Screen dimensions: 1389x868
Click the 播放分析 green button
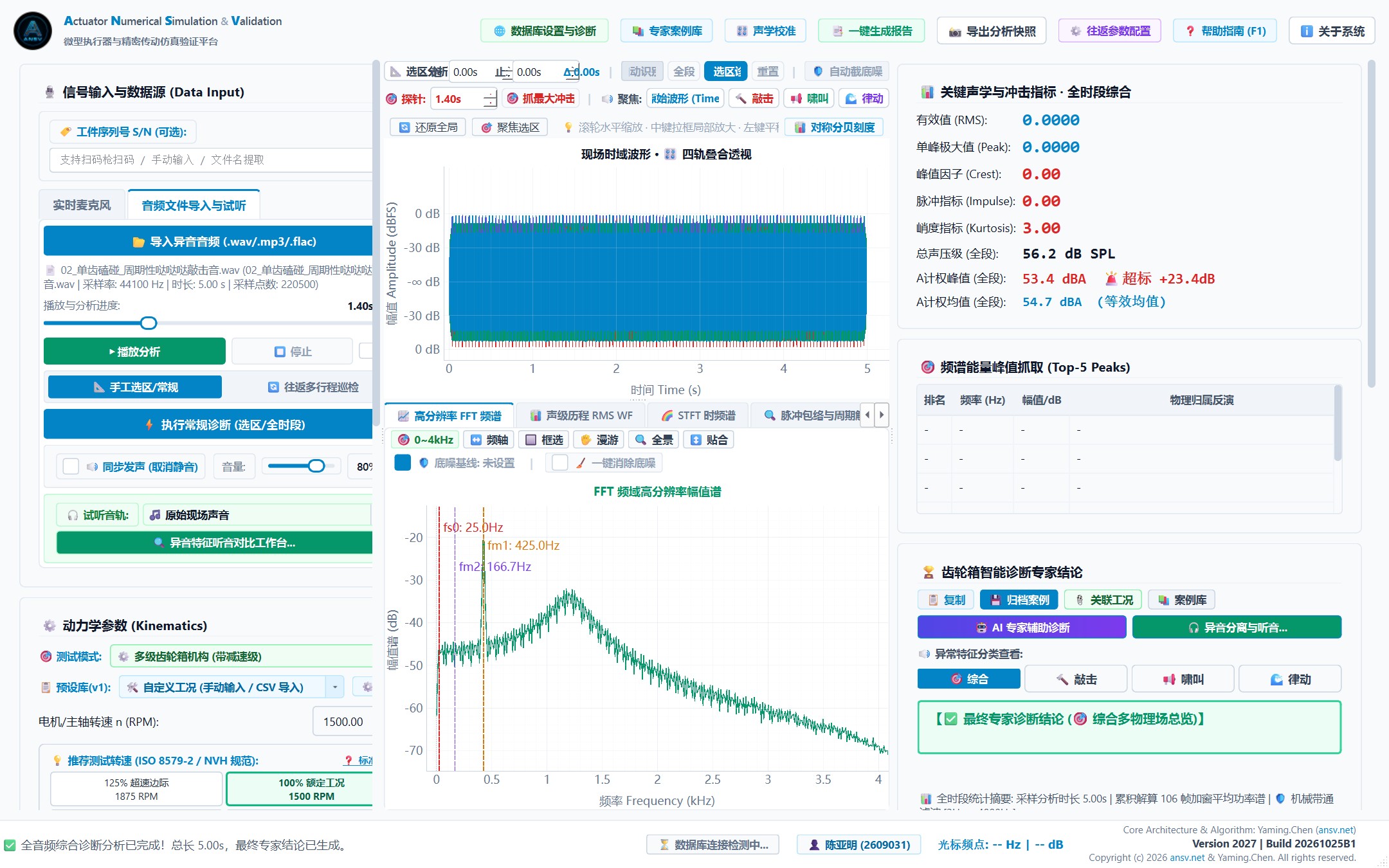[134, 352]
